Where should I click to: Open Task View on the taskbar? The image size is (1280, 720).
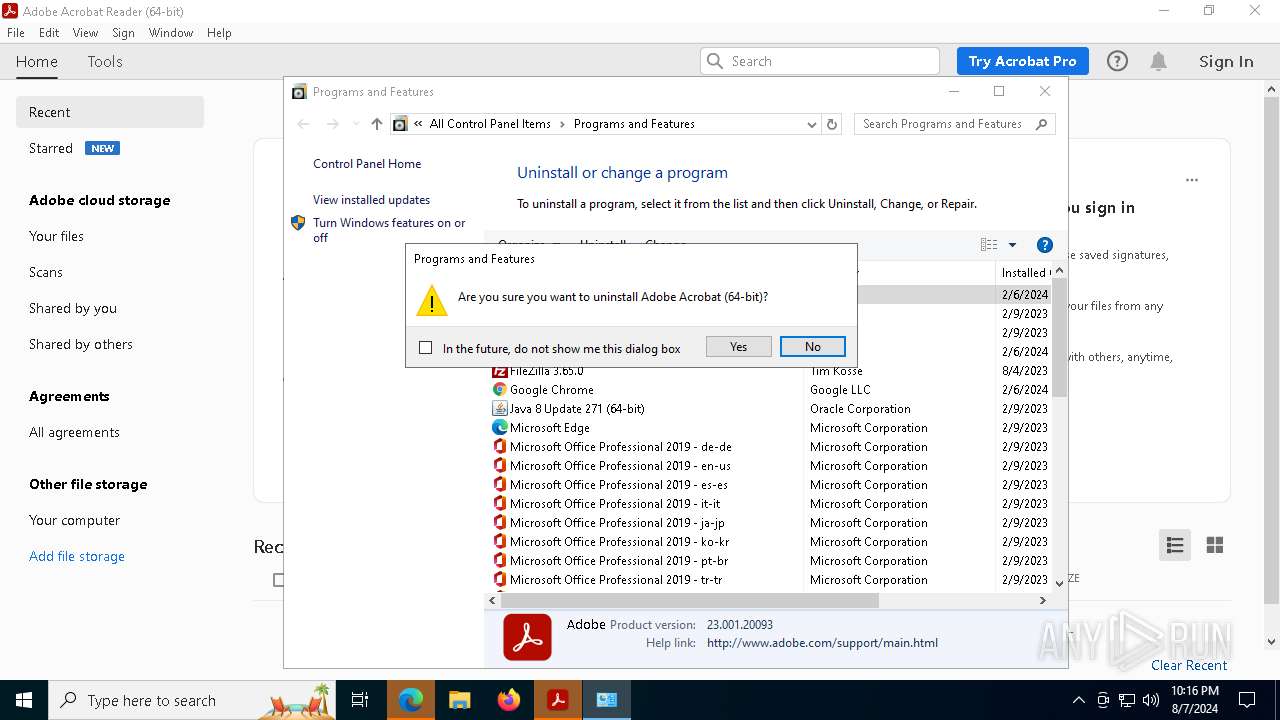tap(360, 700)
